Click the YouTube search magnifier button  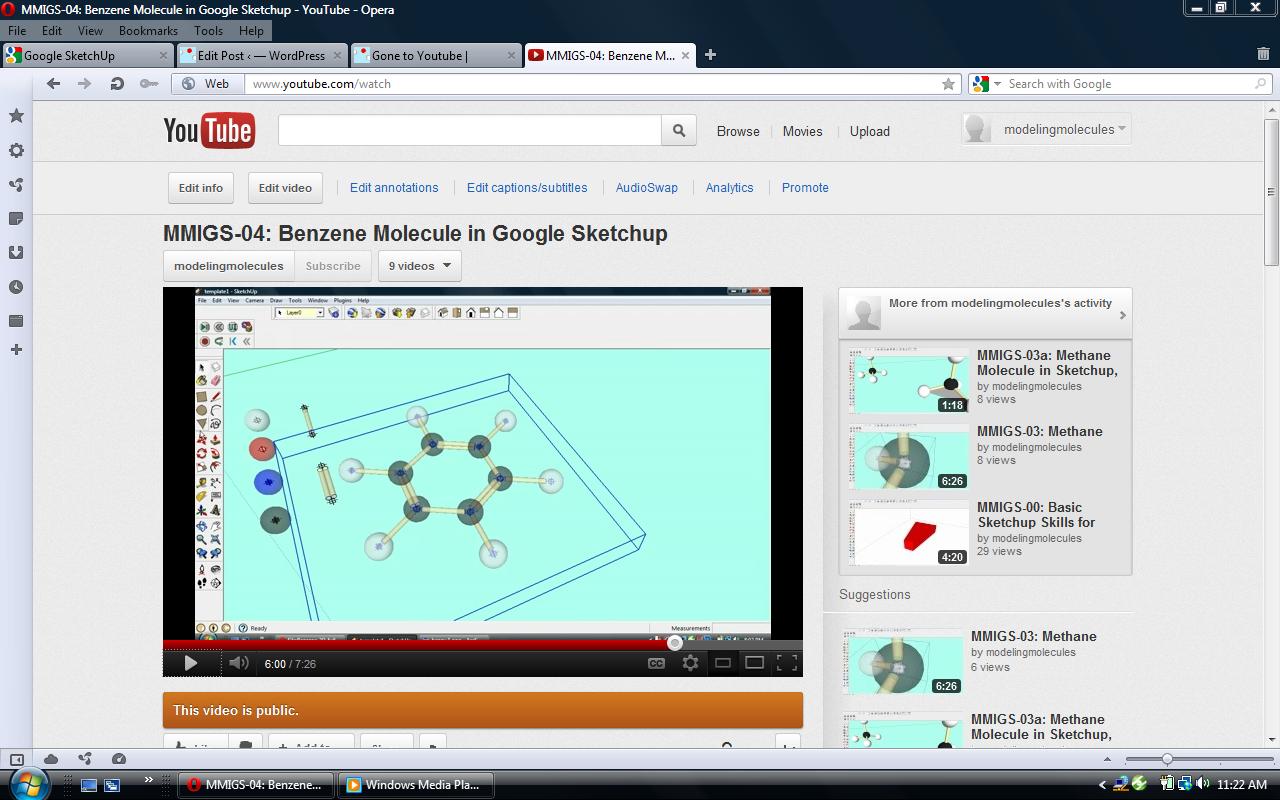click(678, 130)
